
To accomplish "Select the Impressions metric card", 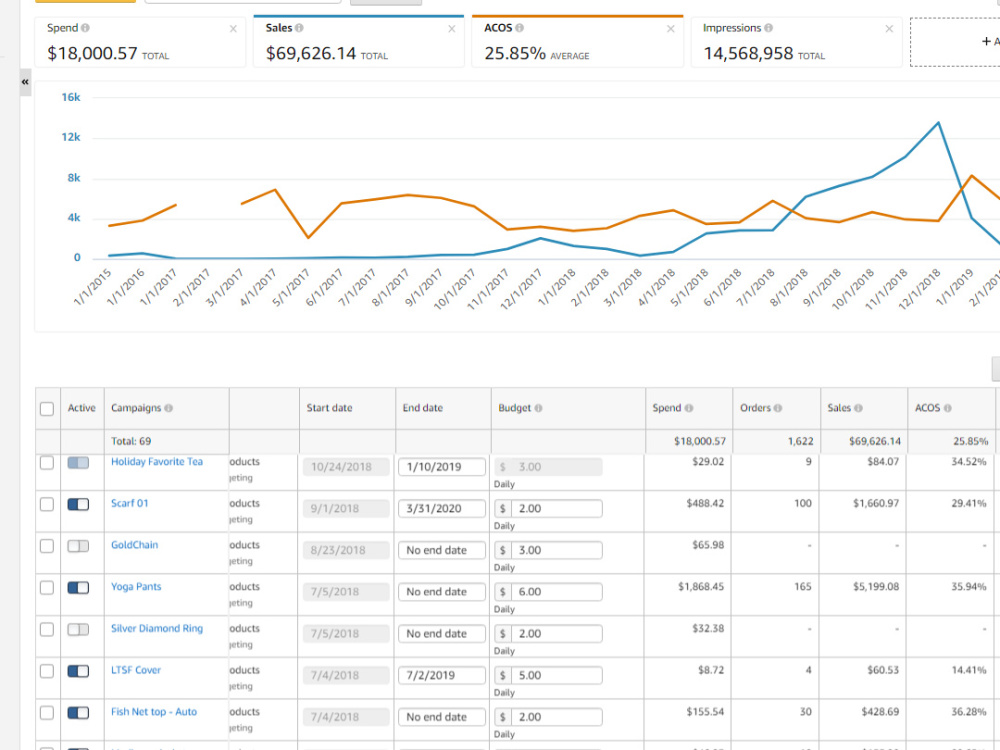I will (x=797, y=41).
